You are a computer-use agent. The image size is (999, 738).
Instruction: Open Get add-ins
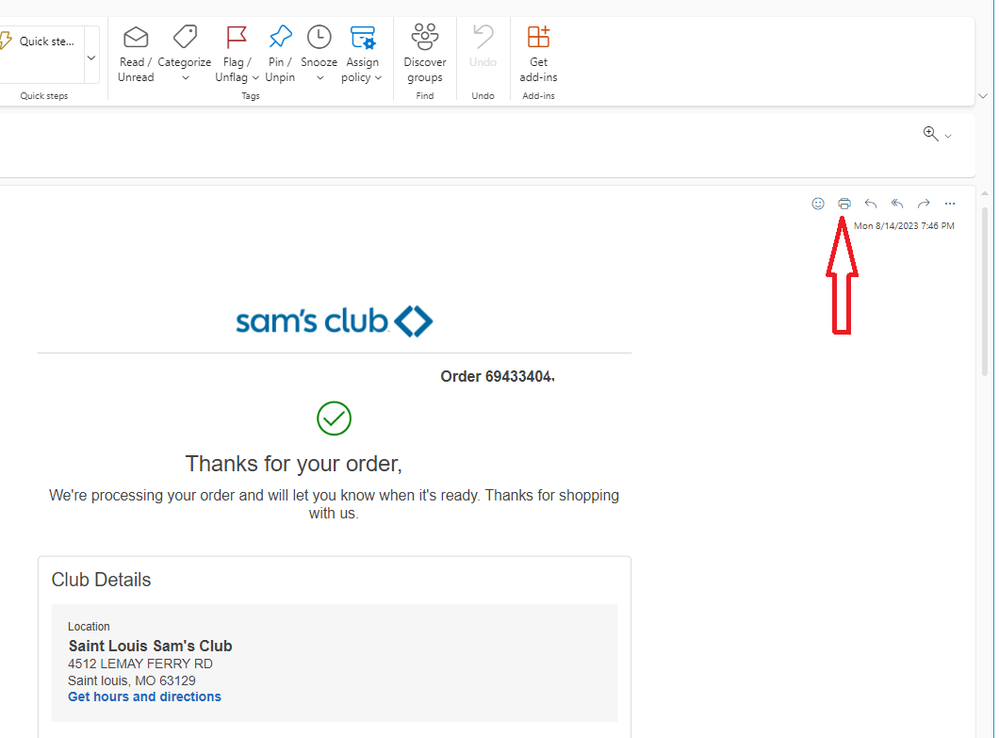pyautogui.click(x=538, y=54)
